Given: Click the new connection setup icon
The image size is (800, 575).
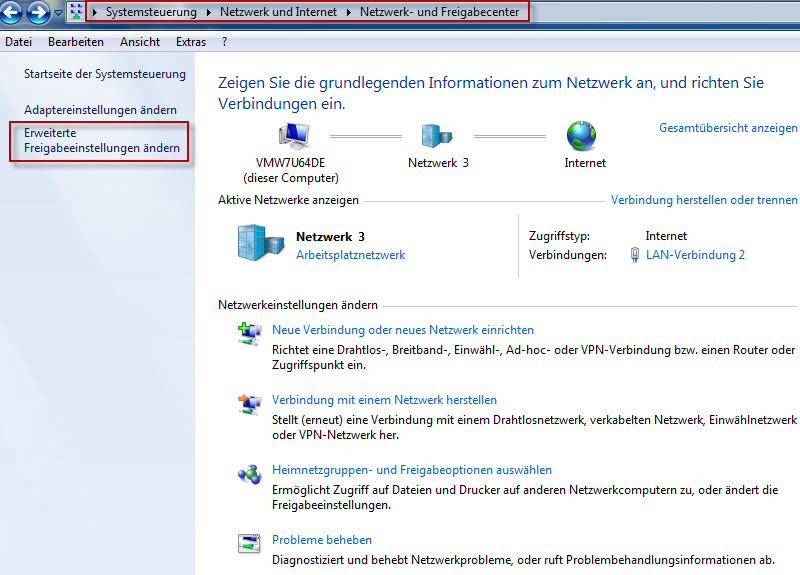Looking at the screenshot, I should (249, 334).
